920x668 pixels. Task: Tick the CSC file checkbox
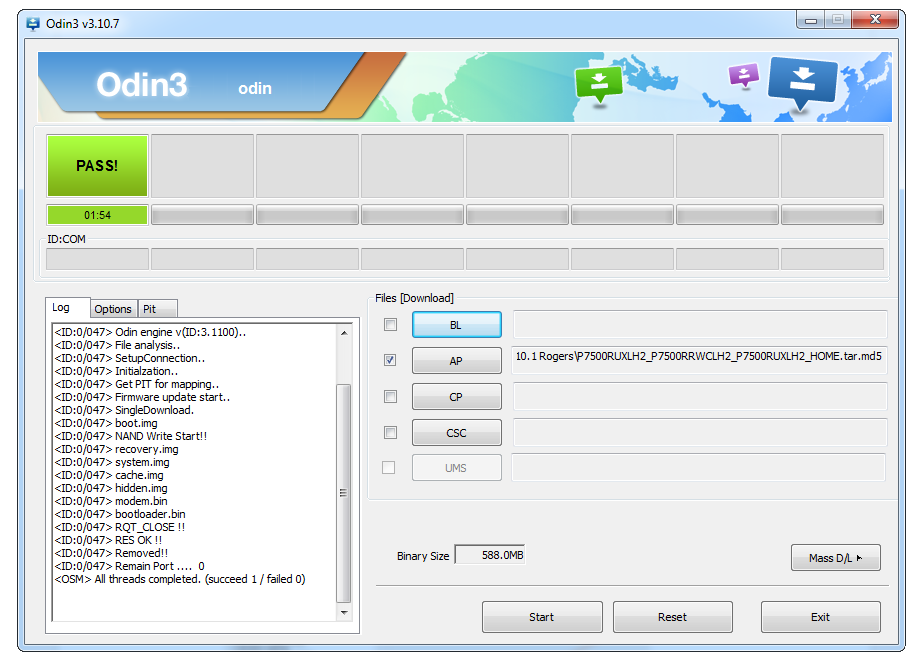(390, 432)
